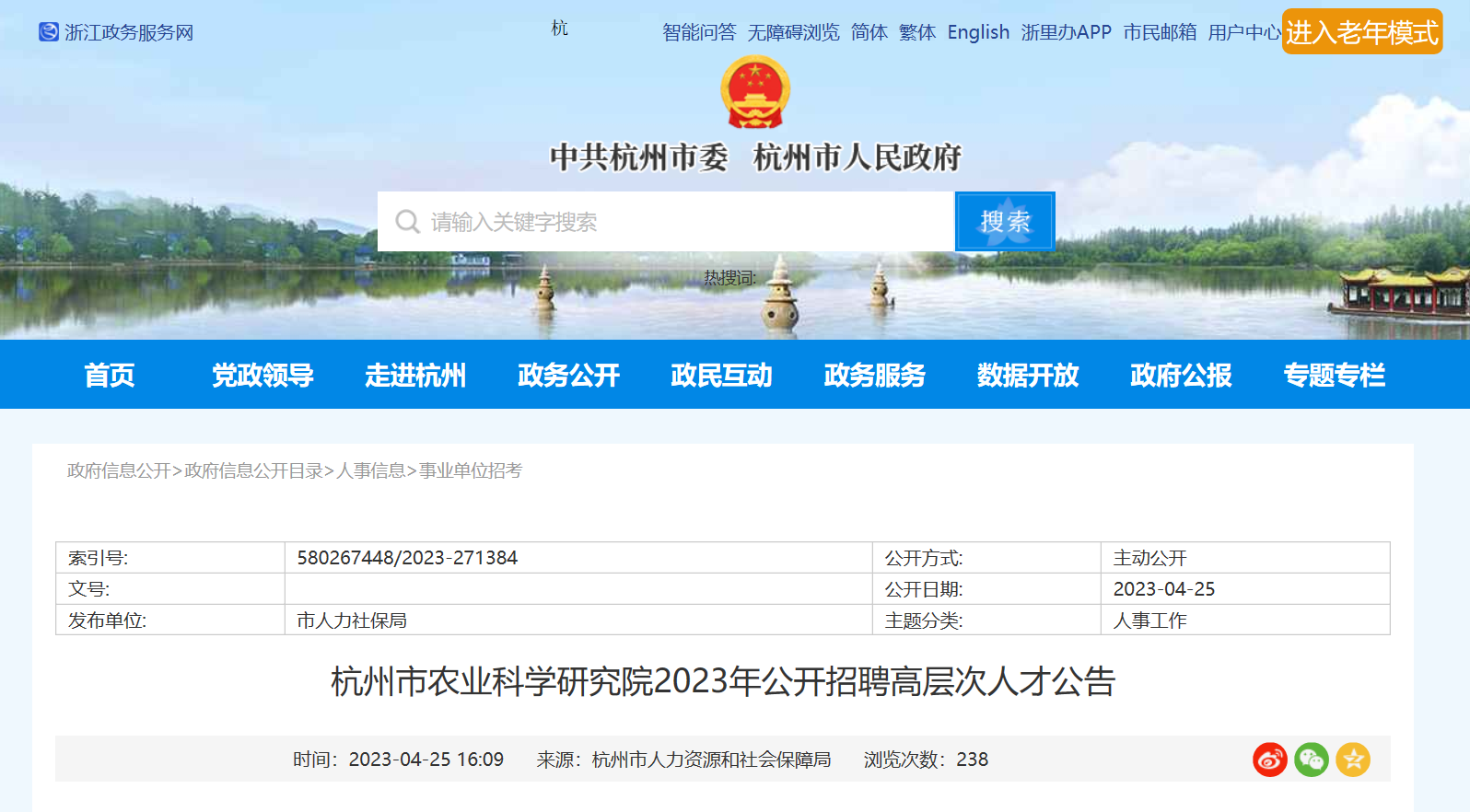The image size is (1470, 812).
Task: Click 进入老年模式 elderly mode button
Action: point(1362,32)
